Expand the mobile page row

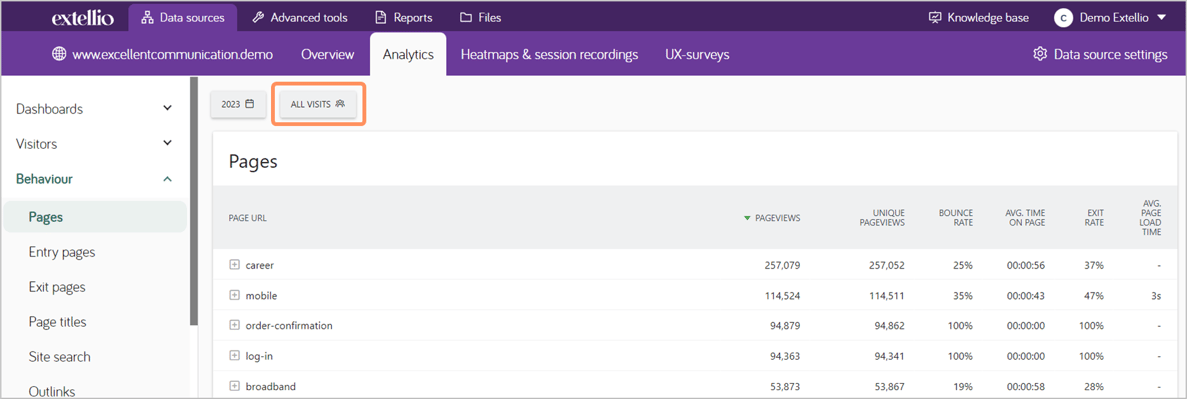(x=234, y=295)
